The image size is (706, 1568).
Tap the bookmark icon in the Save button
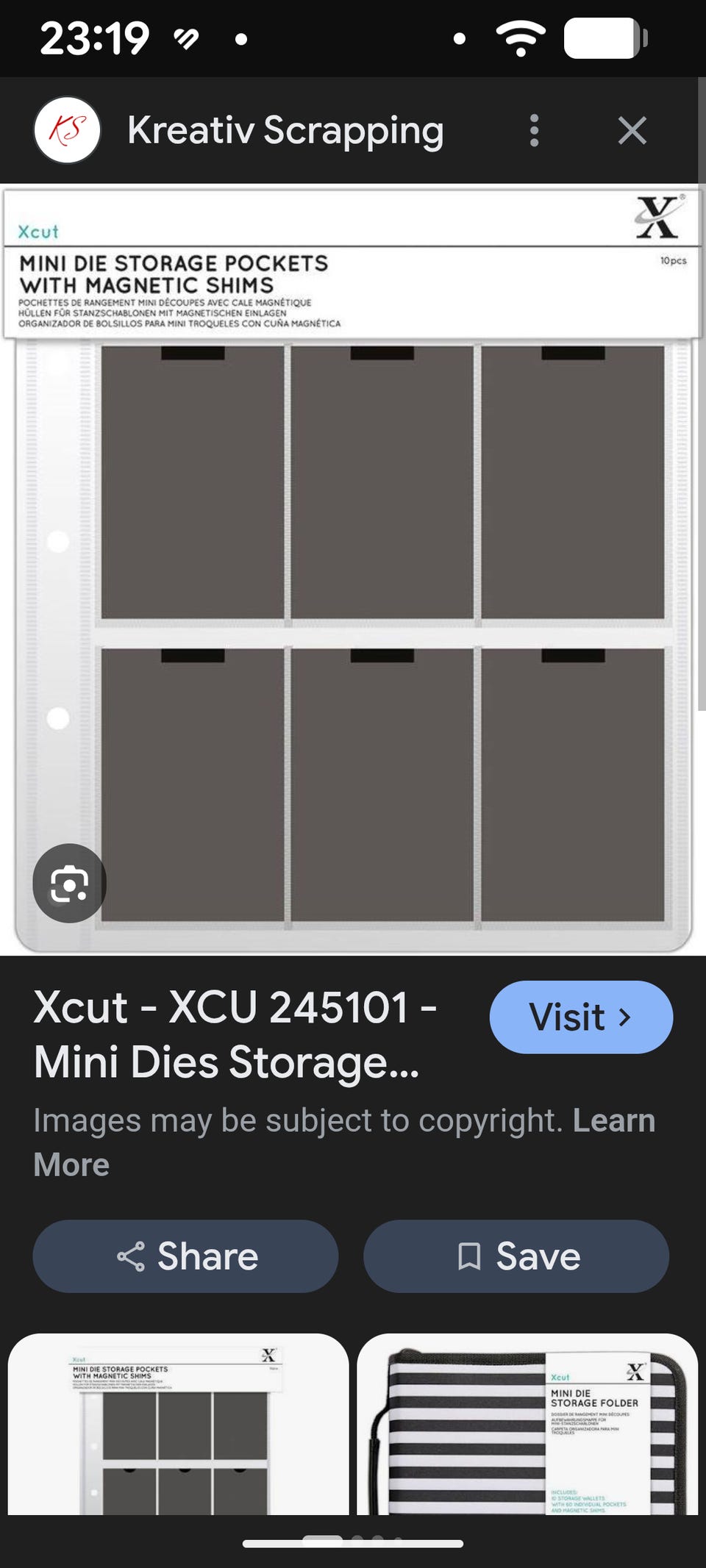[469, 1256]
